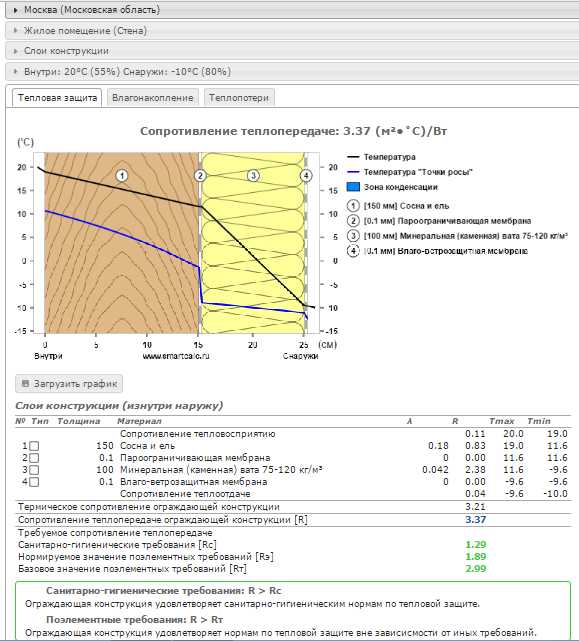Expand the Москва (Московская область) section
The width and height of the screenshot is (579, 641).
tap(292, 9)
